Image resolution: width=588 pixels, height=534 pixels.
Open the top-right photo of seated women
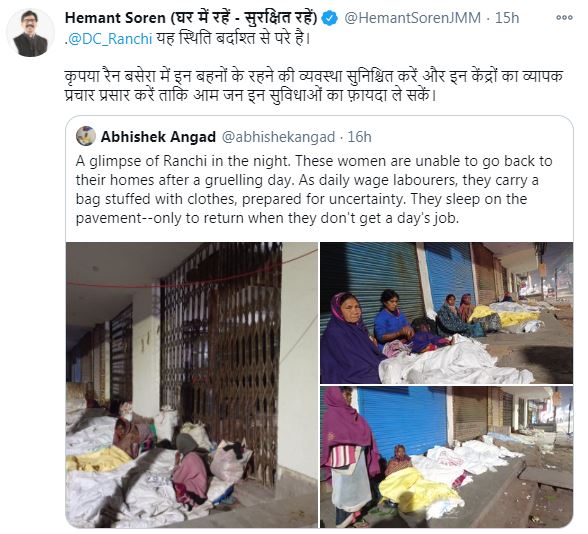pos(446,313)
